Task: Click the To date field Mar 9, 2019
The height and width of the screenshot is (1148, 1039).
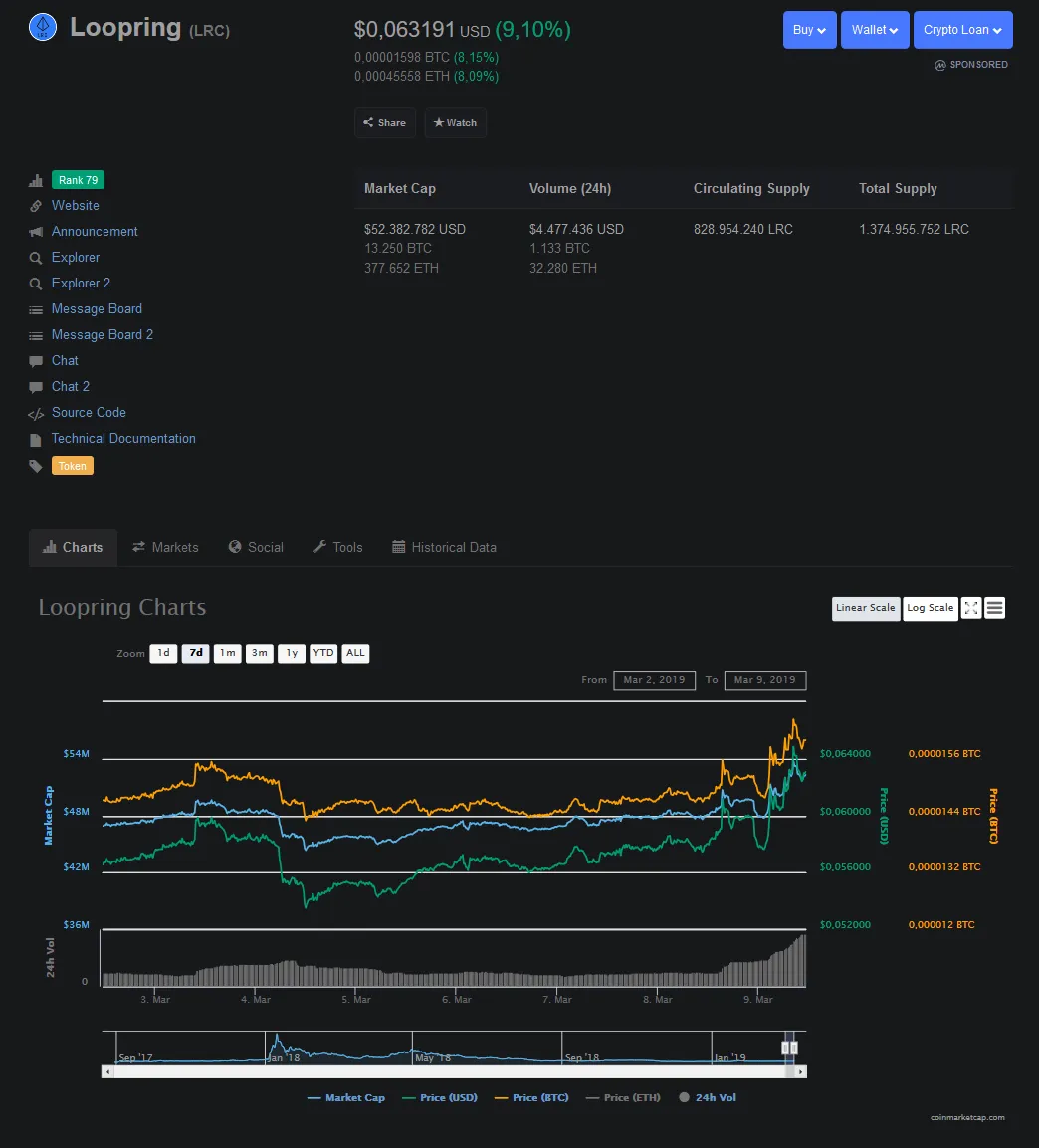Action: (x=765, y=680)
